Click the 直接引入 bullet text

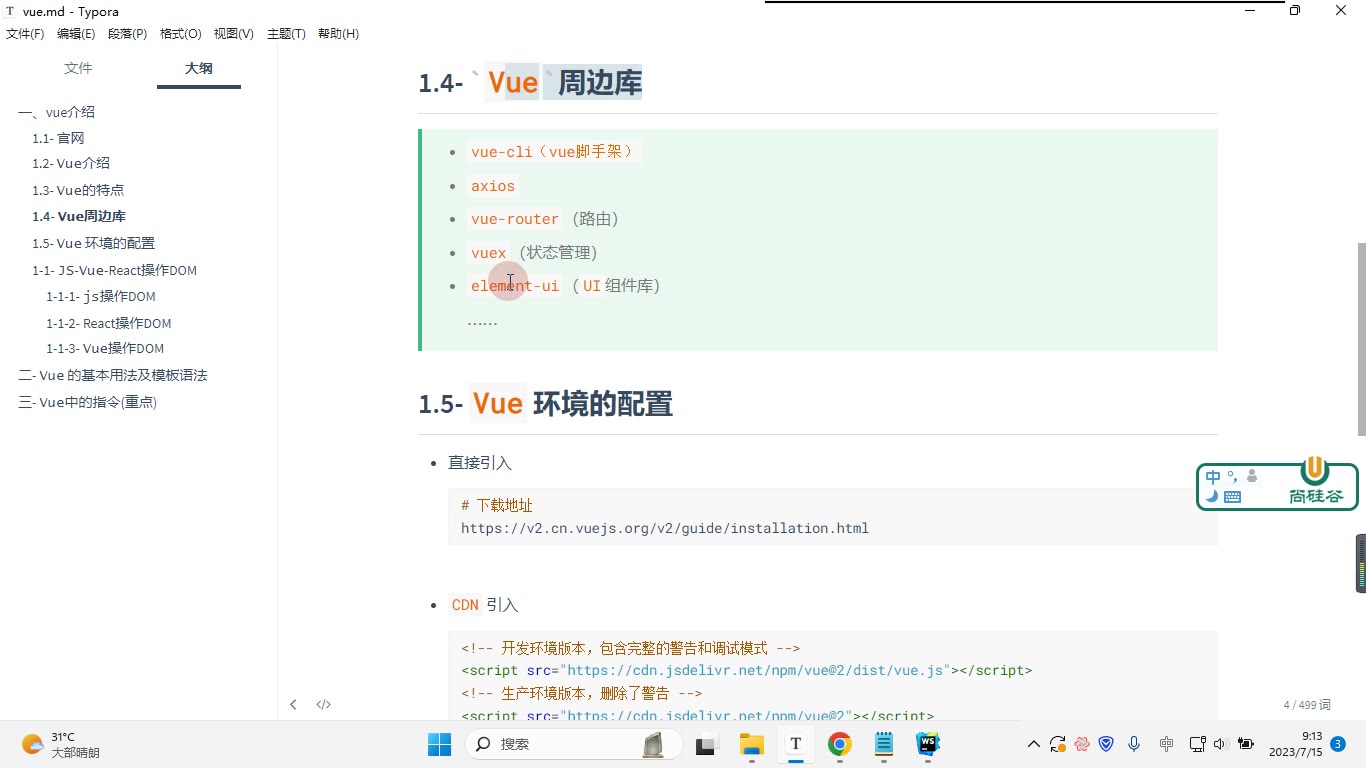click(x=480, y=463)
